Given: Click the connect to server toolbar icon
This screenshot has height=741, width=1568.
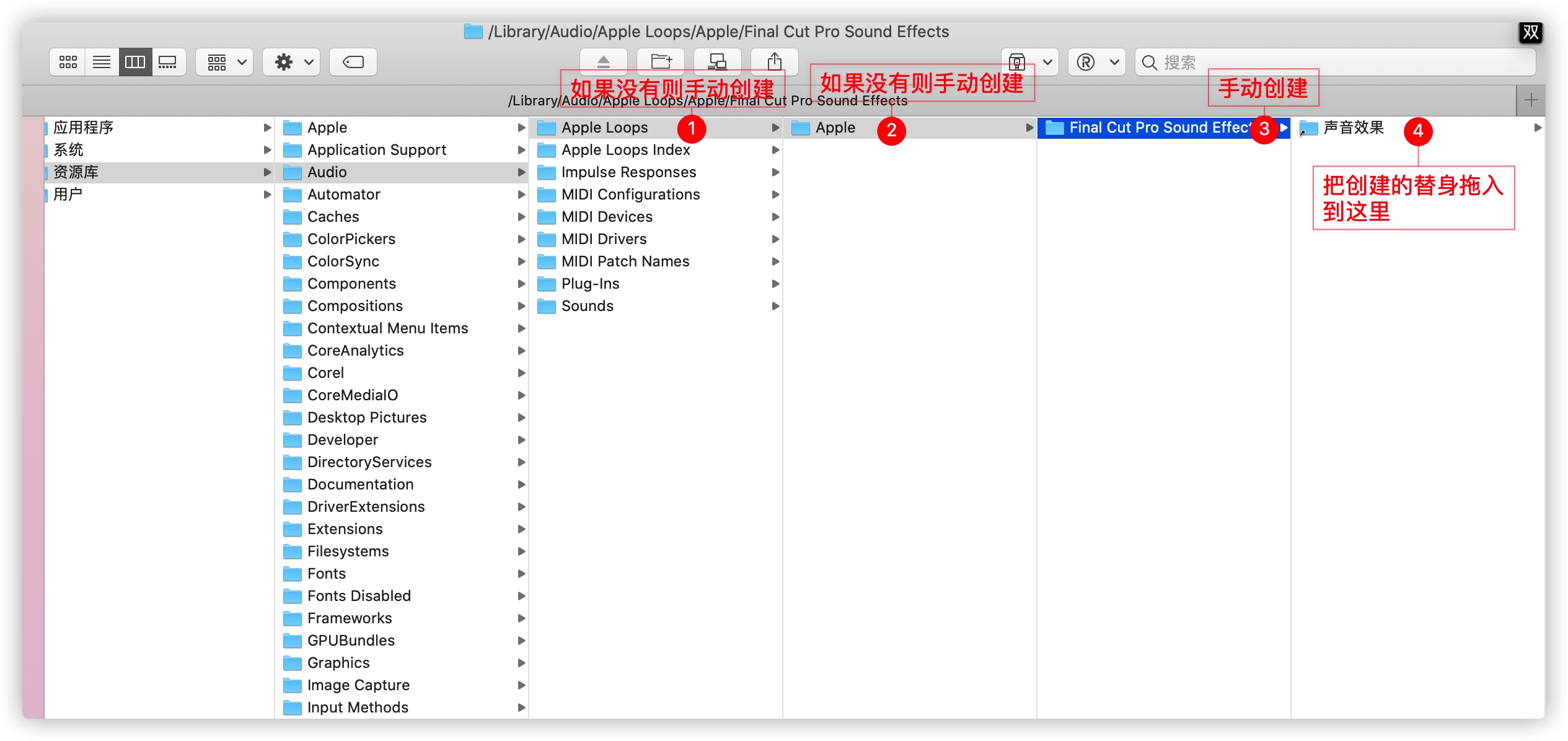Looking at the screenshot, I should click(717, 62).
